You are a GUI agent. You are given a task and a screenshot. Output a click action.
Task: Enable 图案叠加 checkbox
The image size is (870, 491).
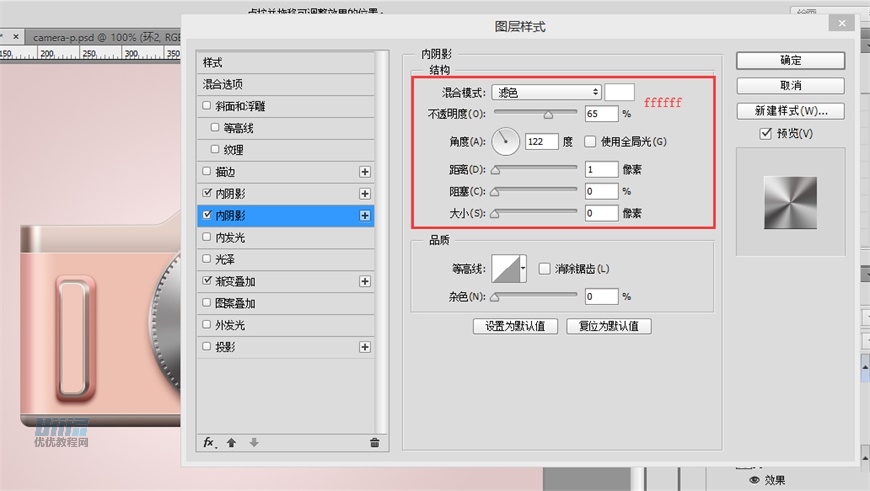point(207,302)
